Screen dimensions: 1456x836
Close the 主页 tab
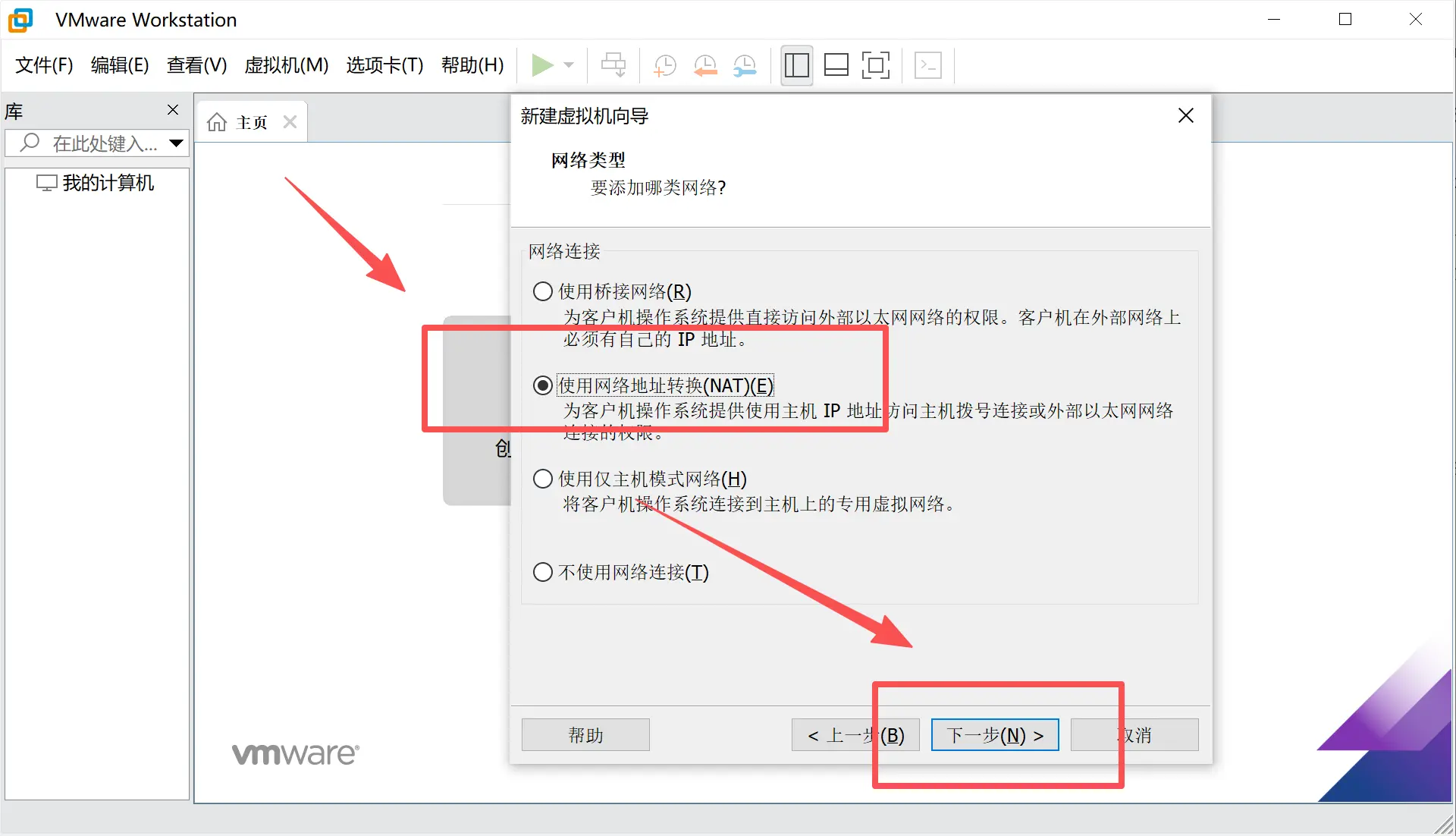tap(290, 122)
